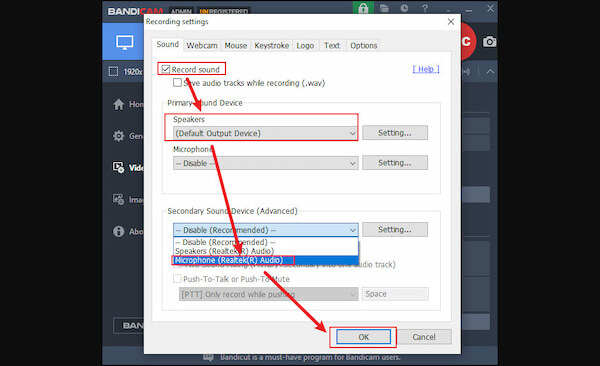Open the output folder icon in Bandicam title bar
The image size is (600, 366).
(384, 8)
